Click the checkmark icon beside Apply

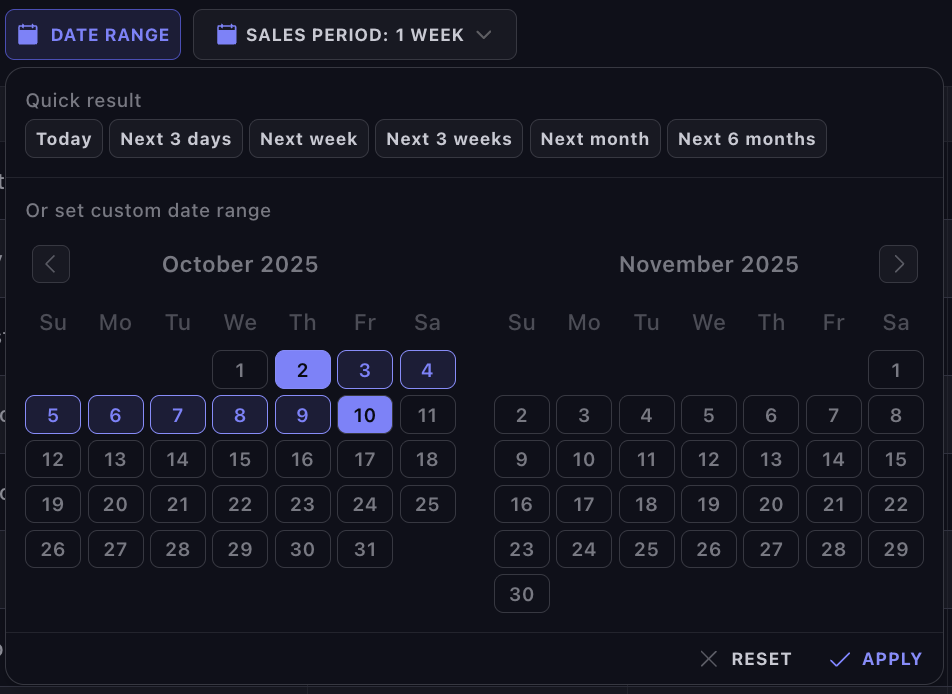[840, 659]
